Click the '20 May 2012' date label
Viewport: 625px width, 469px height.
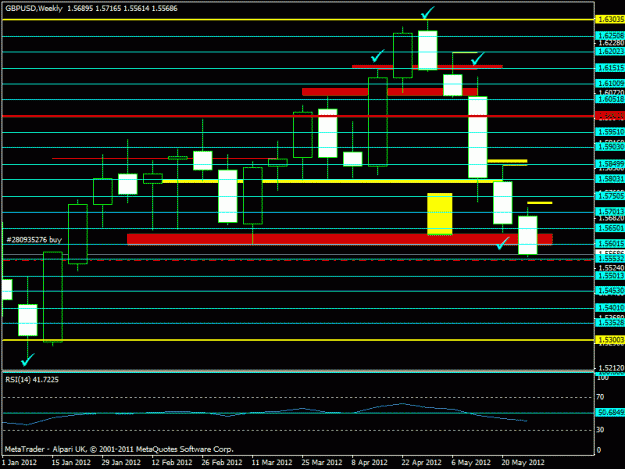click(523, 463)
